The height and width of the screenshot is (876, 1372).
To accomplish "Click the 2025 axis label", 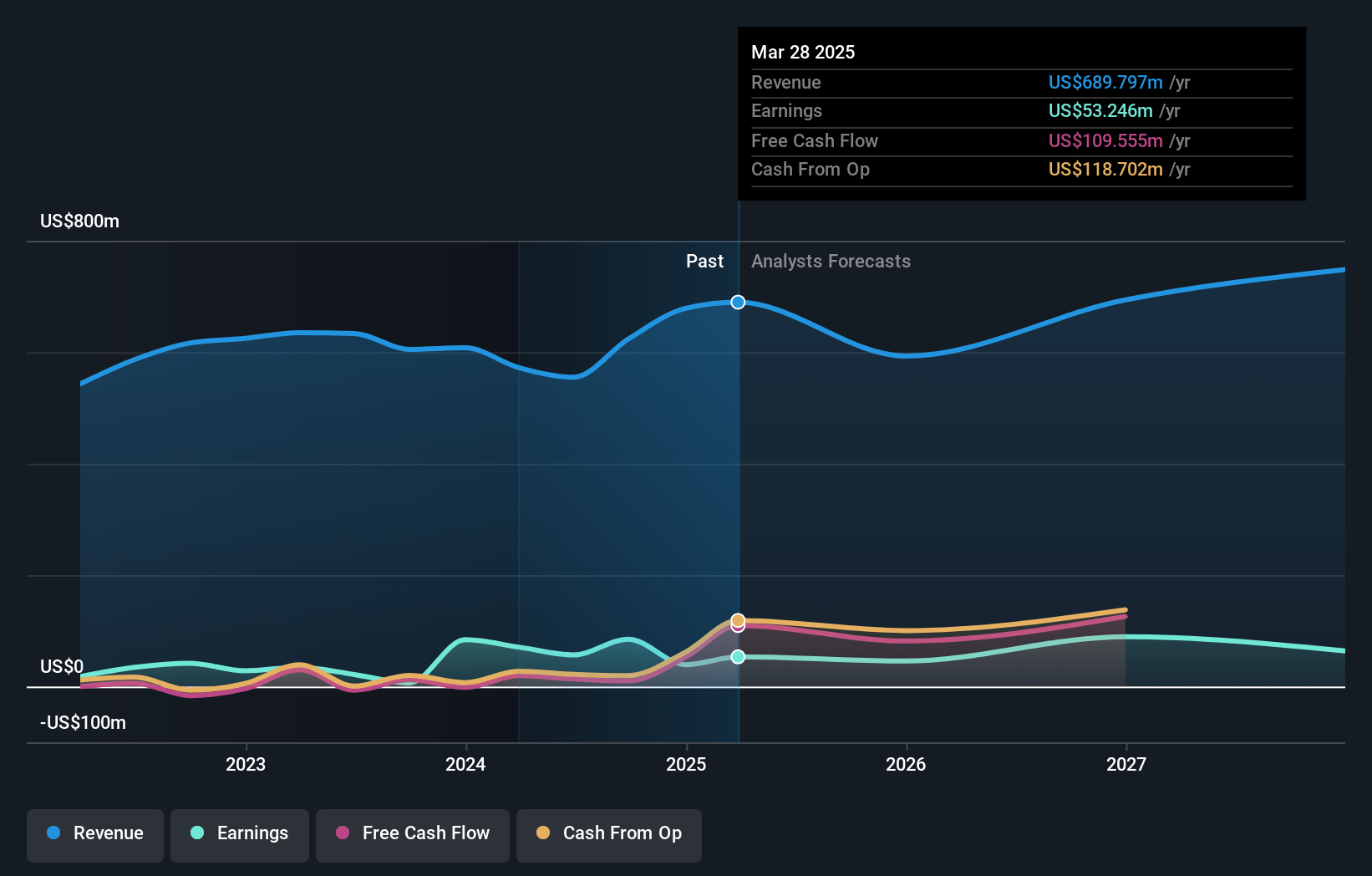I will (686, 764).
